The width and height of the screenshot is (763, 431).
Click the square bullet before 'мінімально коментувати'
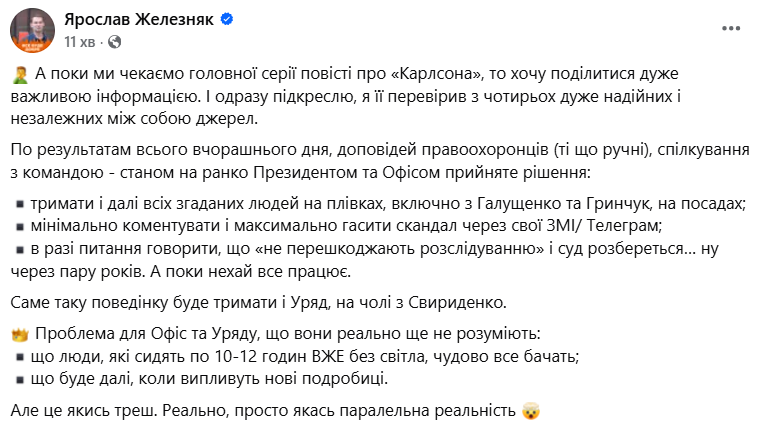pyautogui.click(x=21, y=224)
